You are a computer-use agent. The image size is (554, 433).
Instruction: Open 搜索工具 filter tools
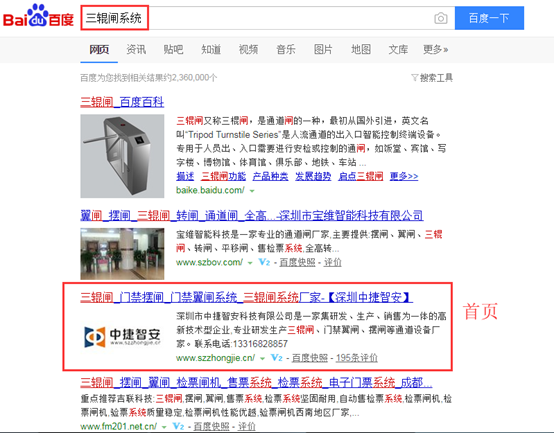(432, 78)
